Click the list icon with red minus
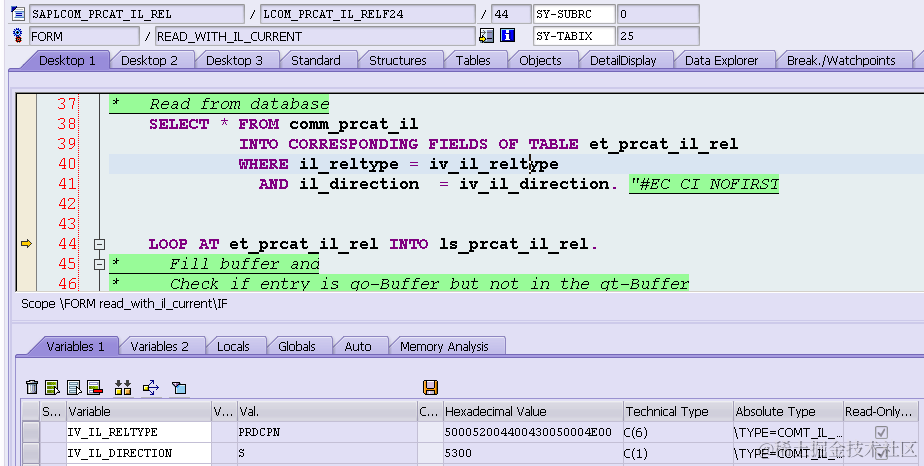 pyautogui.click(x=95, y=387)
